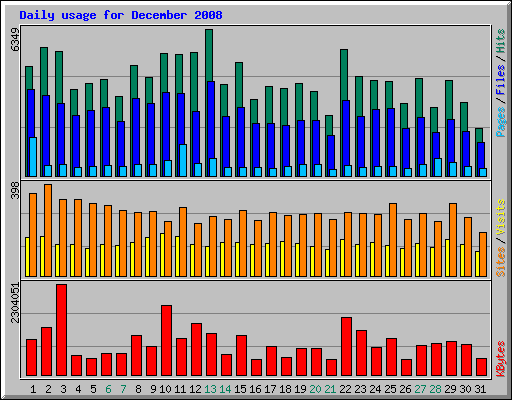Image resolution: width=512 pixels, height=400 pixels.
Task: Click the yellow Sites bar for day 22
Action: pyautogui.click(x=342, y=258)
